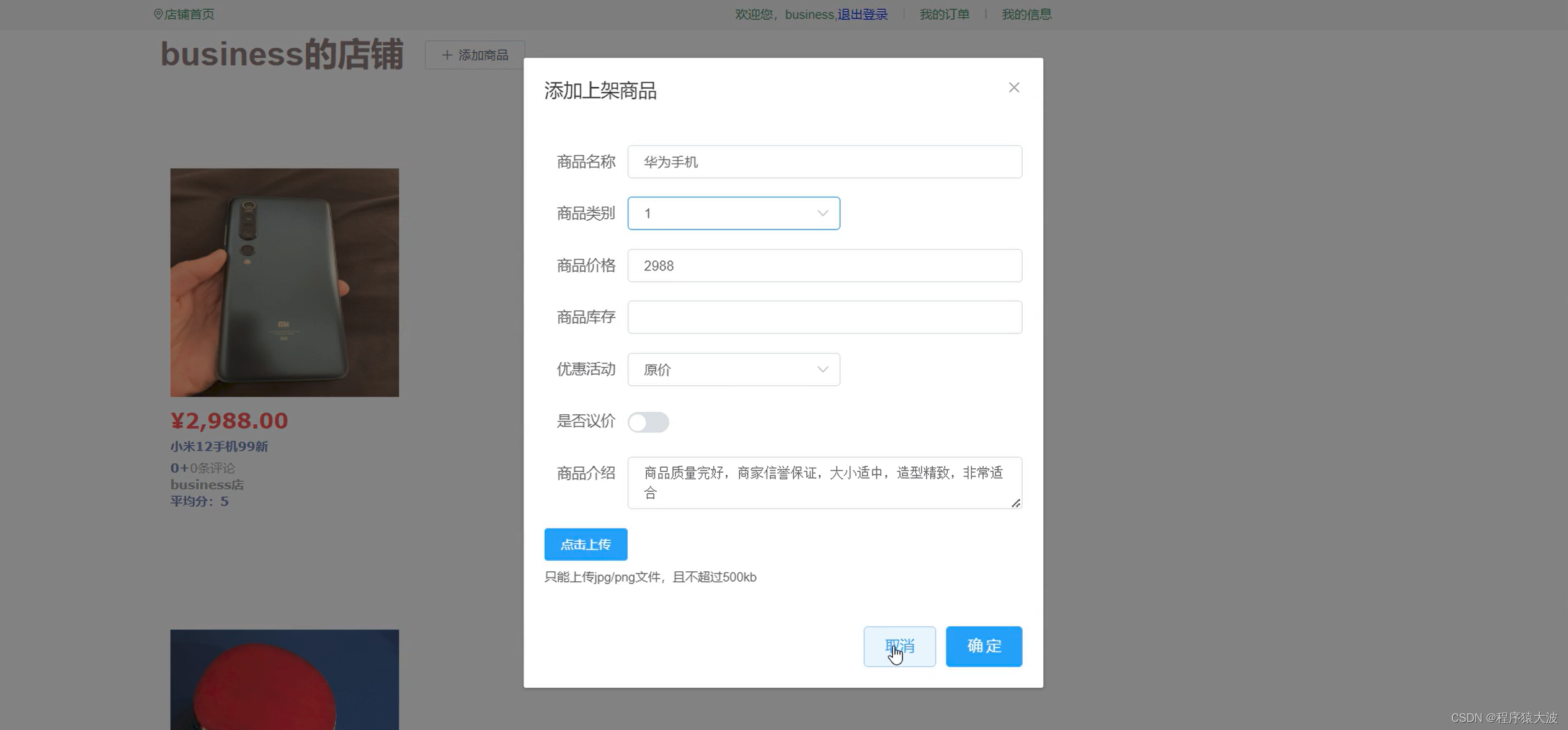Click the plus icon on 添加商品 button
Image resolution: width=1568 pixels, height=730 pixels.
(x=447, y=55)
